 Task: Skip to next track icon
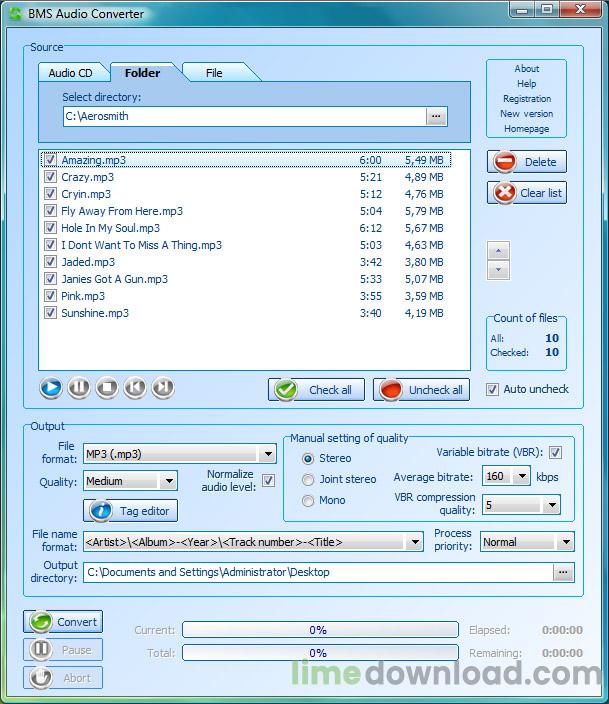pyautogui.click(x=163, y=389)
